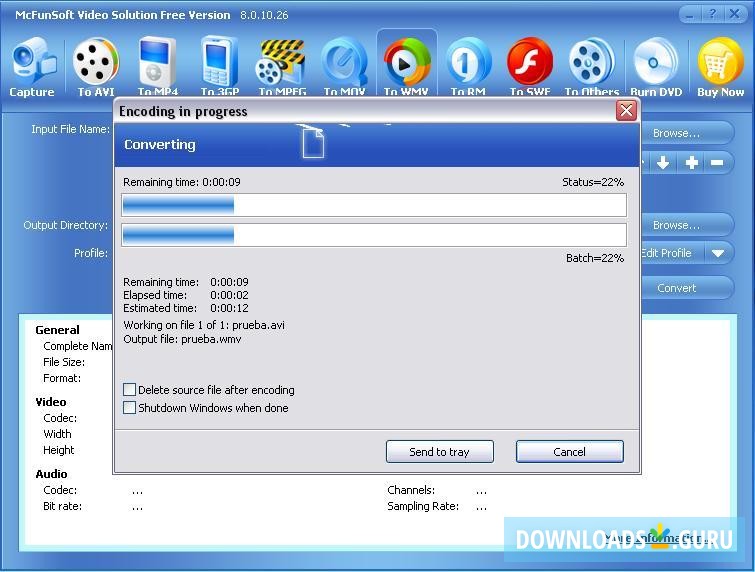This screenshot has height=572, width=755.
Task: Select the To MP4 iPod icon
Action: (x=157, y=61)
